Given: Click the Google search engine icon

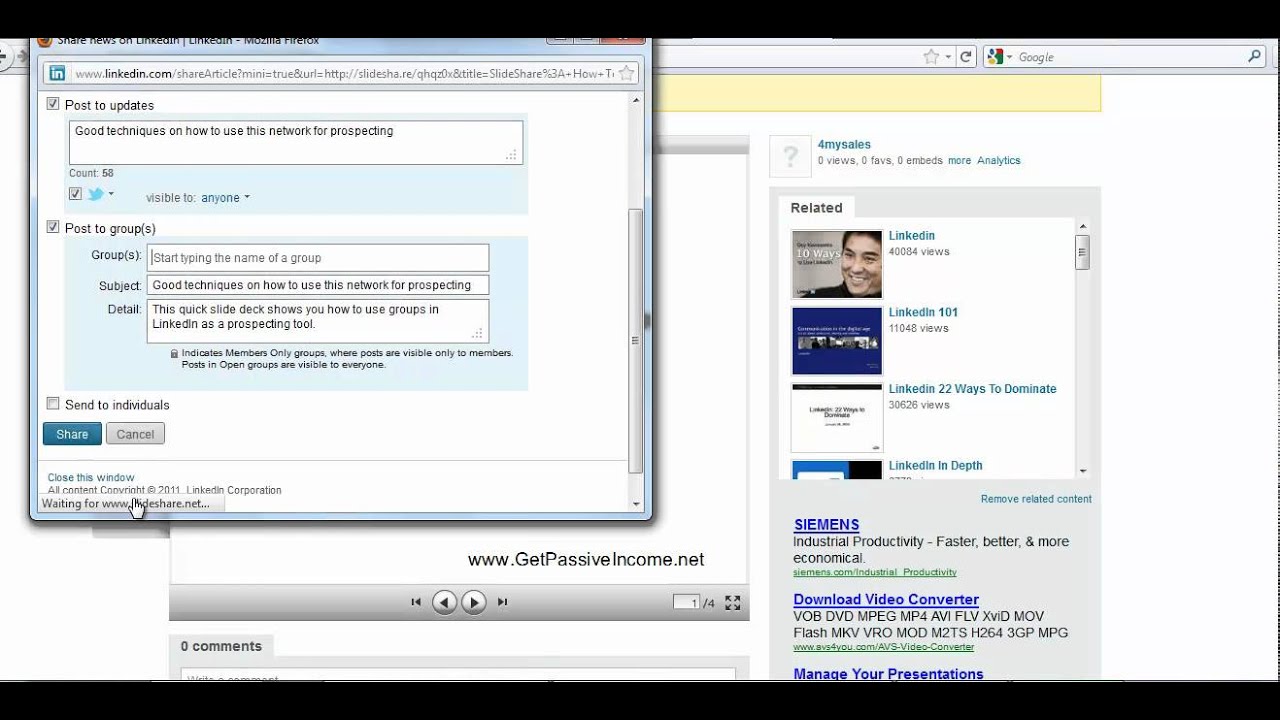Looking at the screenshot, I should coord(995,57).
